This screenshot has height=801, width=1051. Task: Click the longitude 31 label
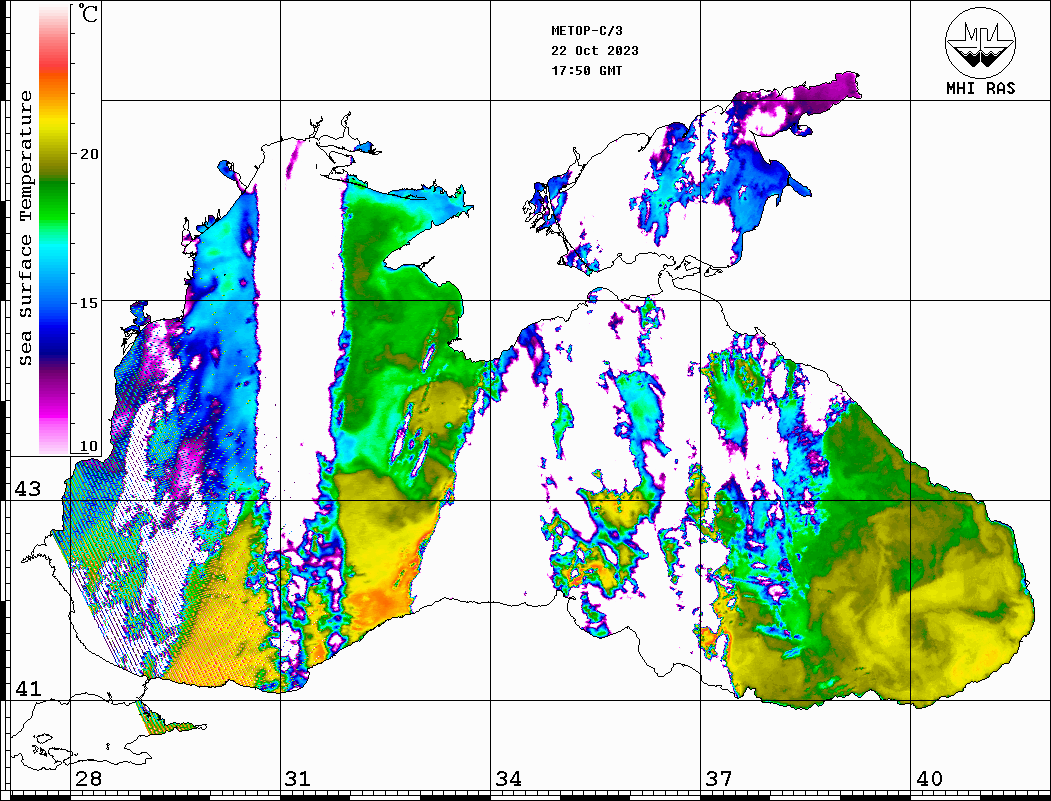(298, 779)
